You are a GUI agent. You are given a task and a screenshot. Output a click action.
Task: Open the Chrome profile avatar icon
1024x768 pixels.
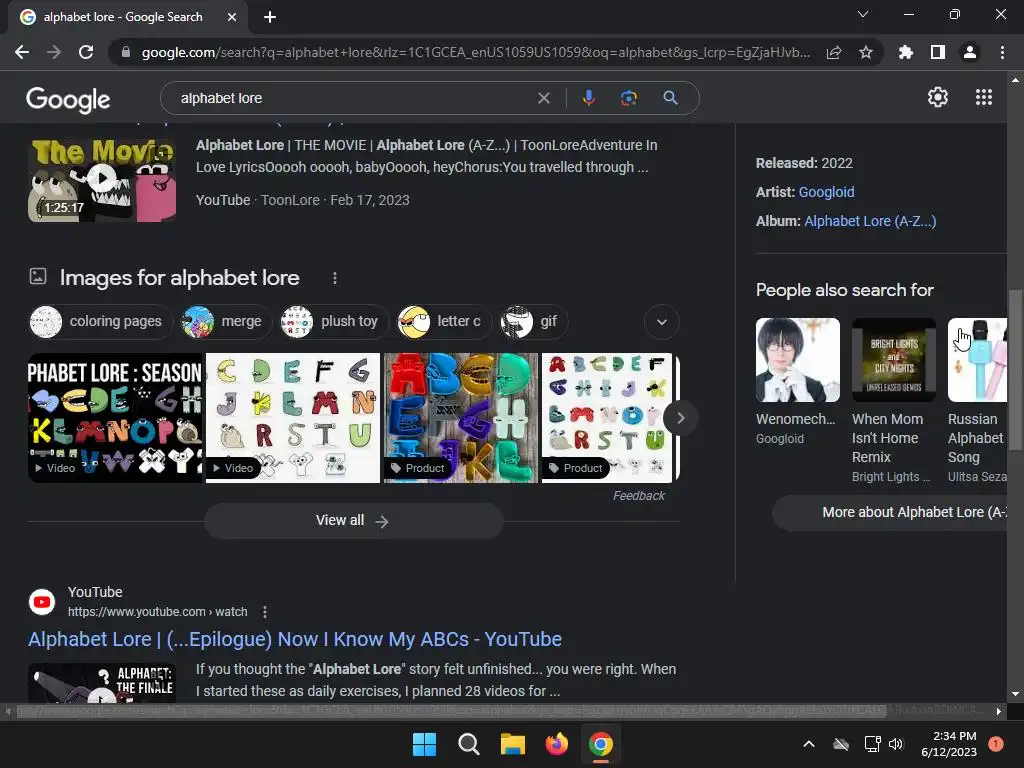click(x=970, y=52)
